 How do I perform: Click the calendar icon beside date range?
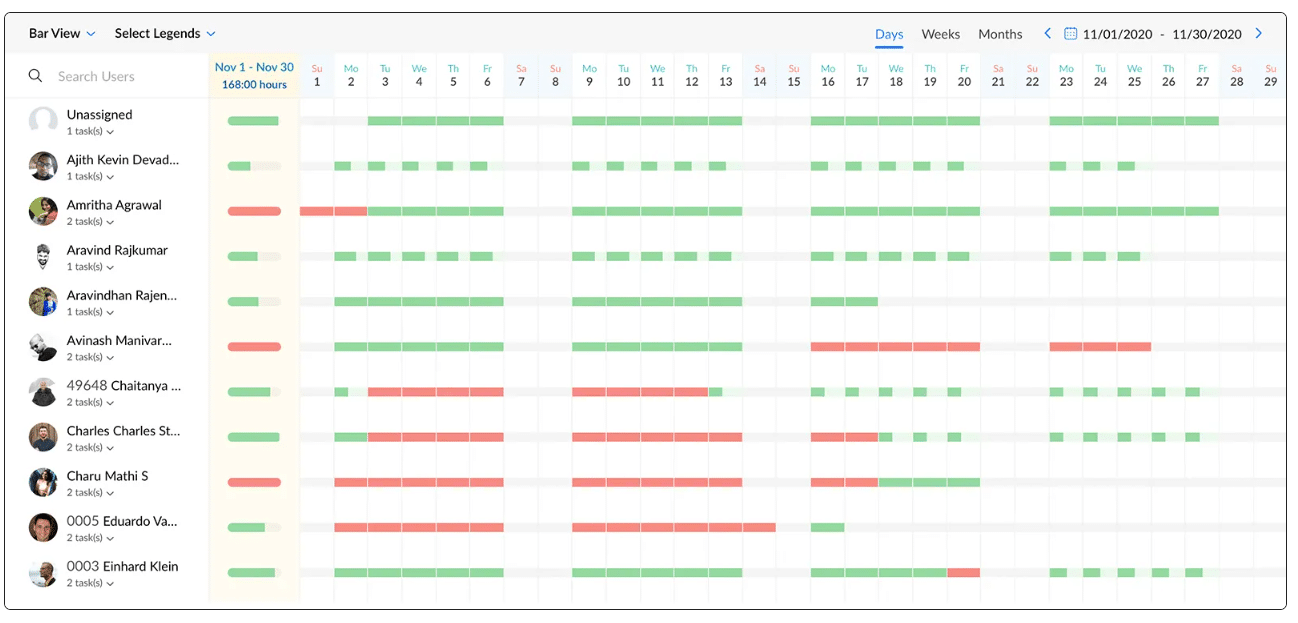pyautogui.click(x=1070, y=34)
